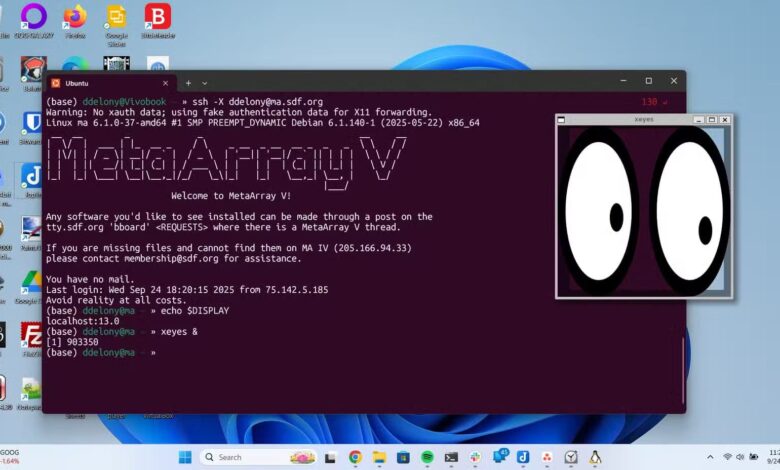Screen dimensions: 780x470
Task: Open Microsoft Store from the taskbar
Action: click(403, 457)
